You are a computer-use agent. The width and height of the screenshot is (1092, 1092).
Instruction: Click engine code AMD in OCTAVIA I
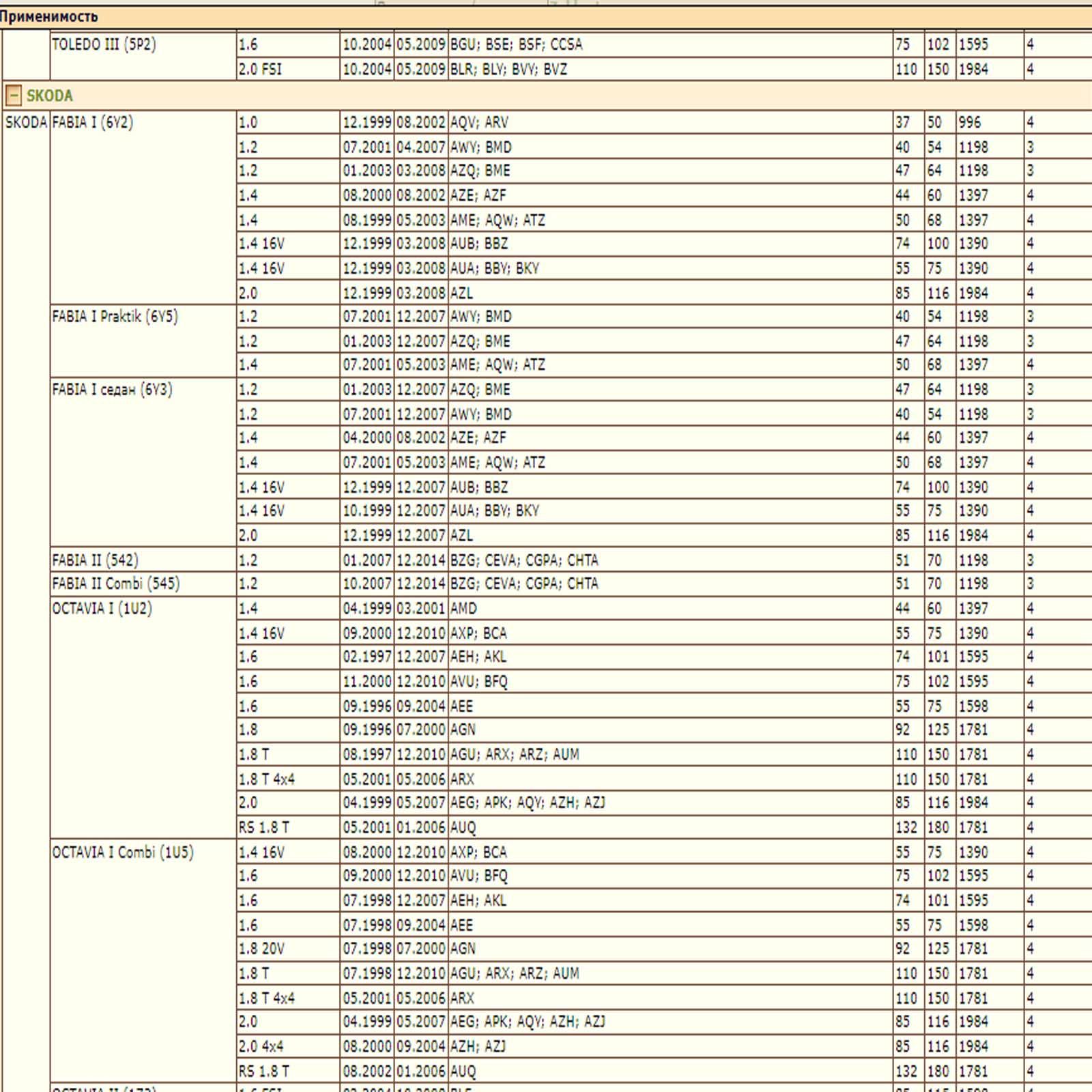point(463,609)
